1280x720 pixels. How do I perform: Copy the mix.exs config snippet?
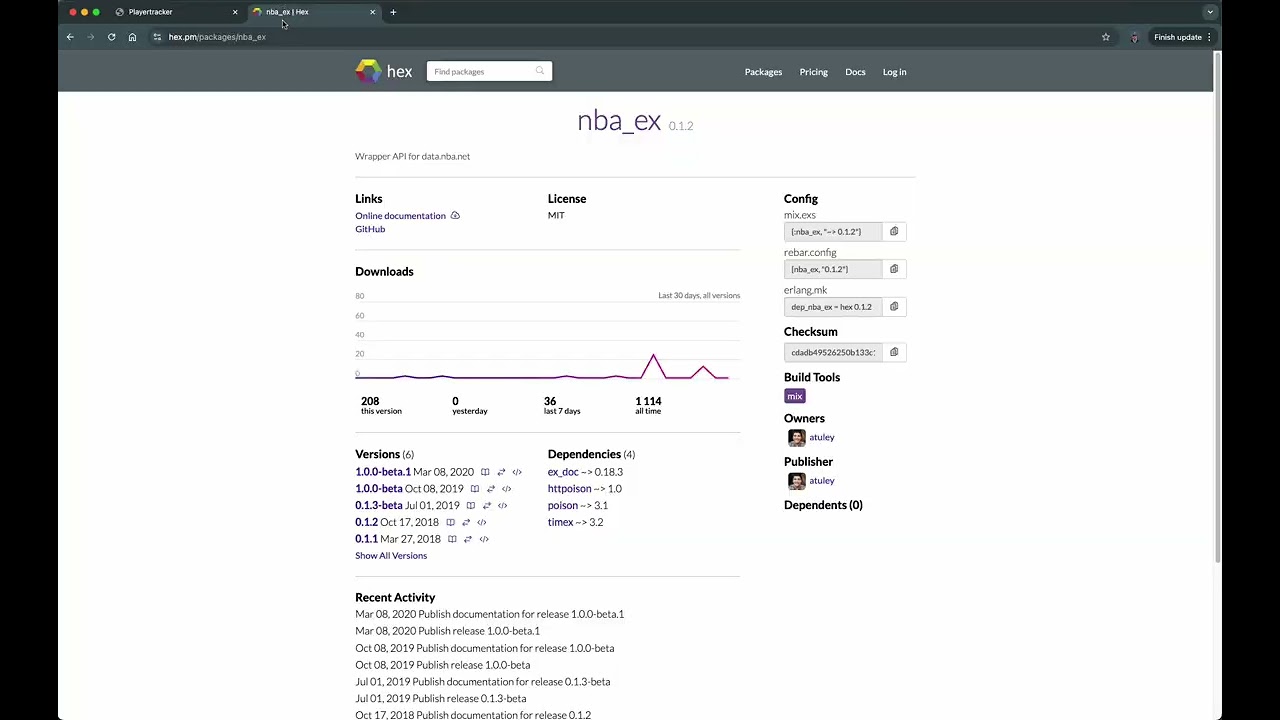894,232
